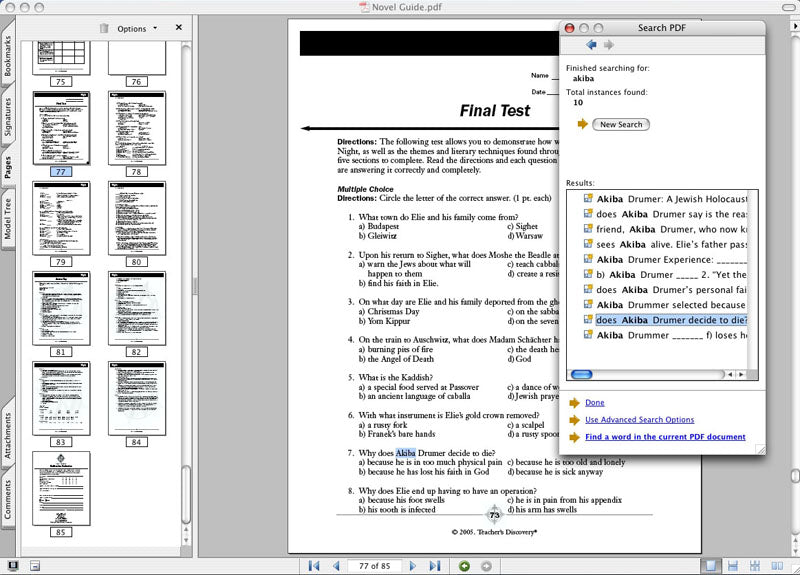
Task: Click the page number field showing 77 of 85
Action: point(374,566)
